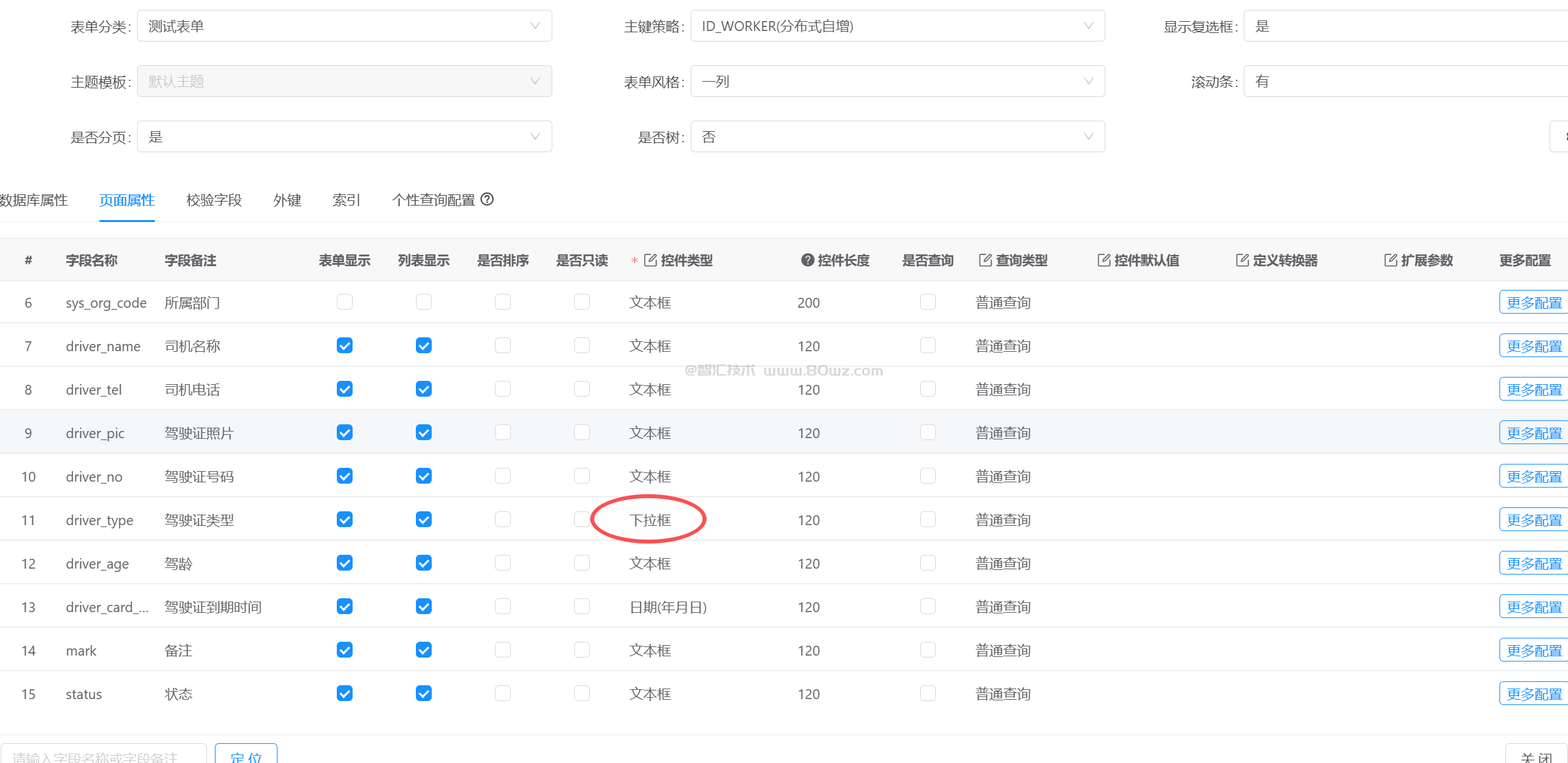Viewport: 1568px width, 763px height.
Task: Uncheck 列表显示 for driver_tel
Action: [x=424, y=389]
